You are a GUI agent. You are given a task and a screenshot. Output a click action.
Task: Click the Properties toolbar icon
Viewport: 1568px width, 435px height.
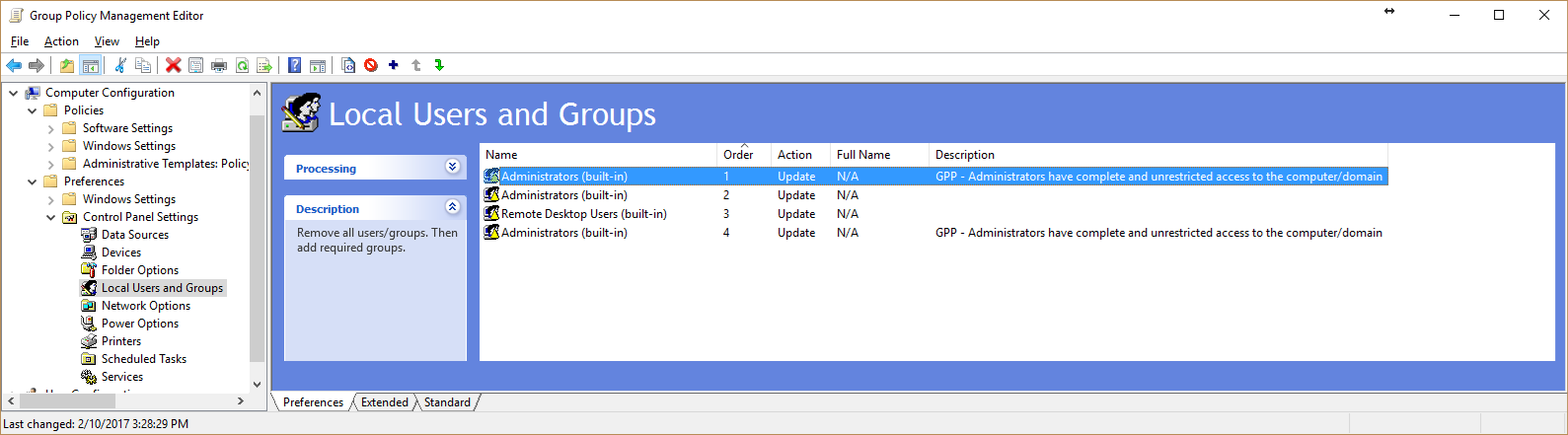[196, 65]
